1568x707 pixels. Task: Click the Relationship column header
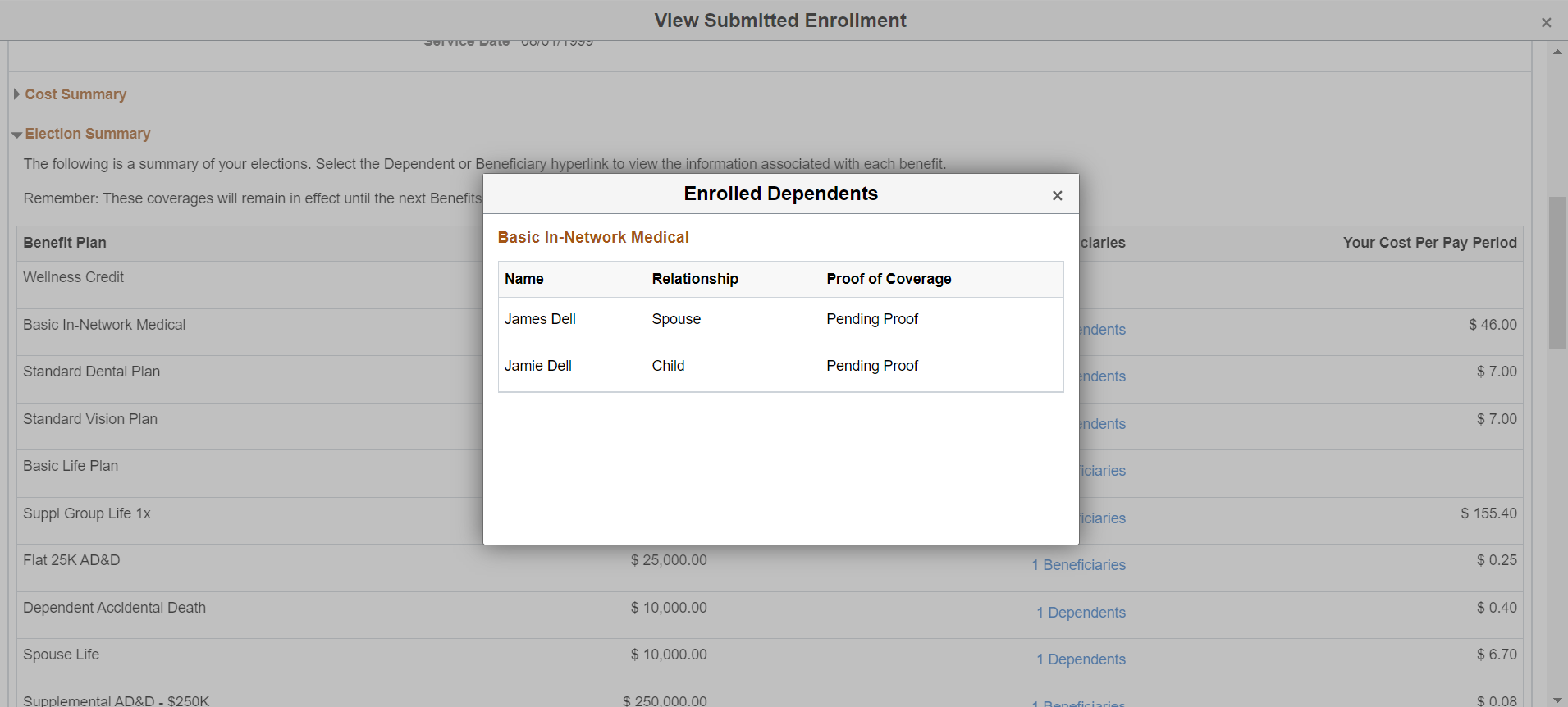point(694,279)
